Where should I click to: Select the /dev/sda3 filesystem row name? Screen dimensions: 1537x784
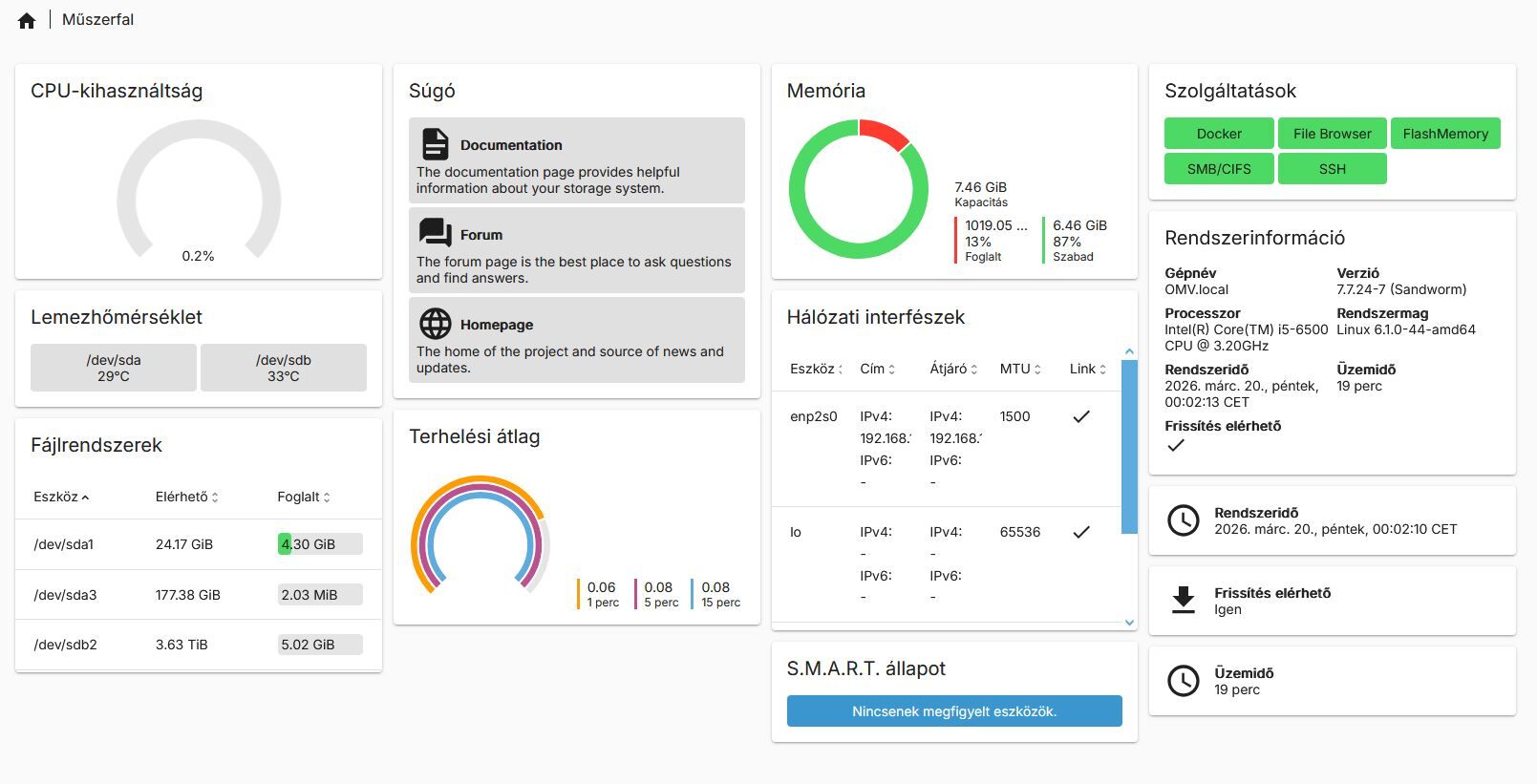[x=65, y=595]
